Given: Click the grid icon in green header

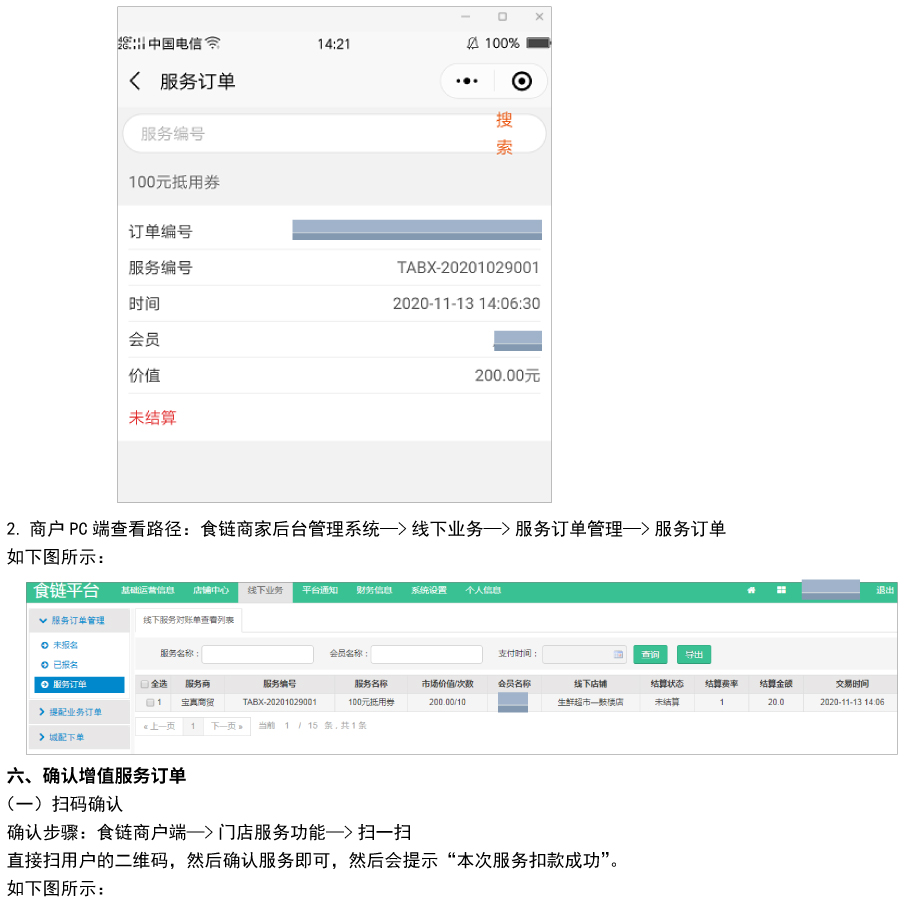Looking at the screenshot, I should click(781, 591).
